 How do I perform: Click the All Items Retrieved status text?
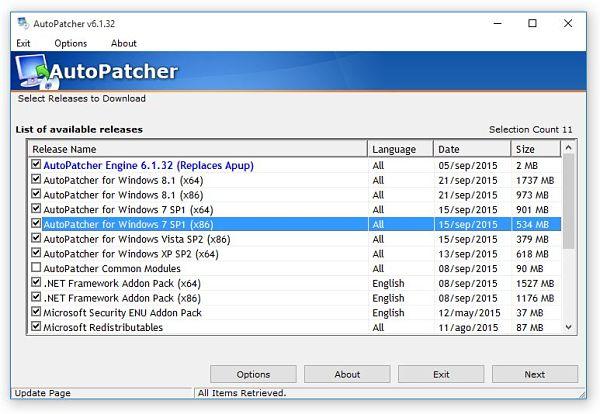(x=242, y=393)
